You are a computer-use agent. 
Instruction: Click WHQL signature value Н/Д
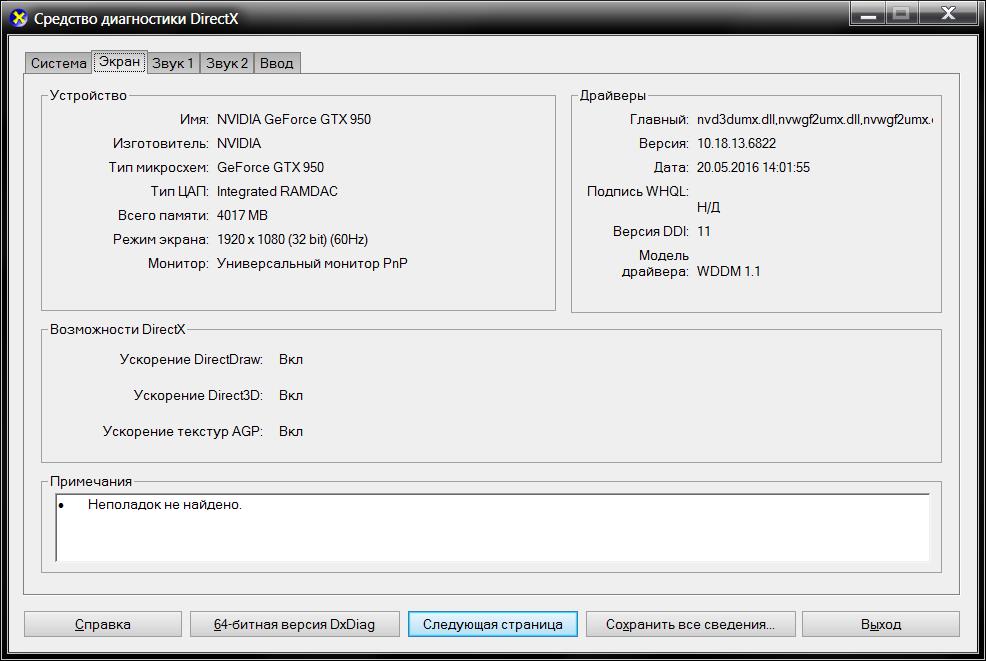708,207
